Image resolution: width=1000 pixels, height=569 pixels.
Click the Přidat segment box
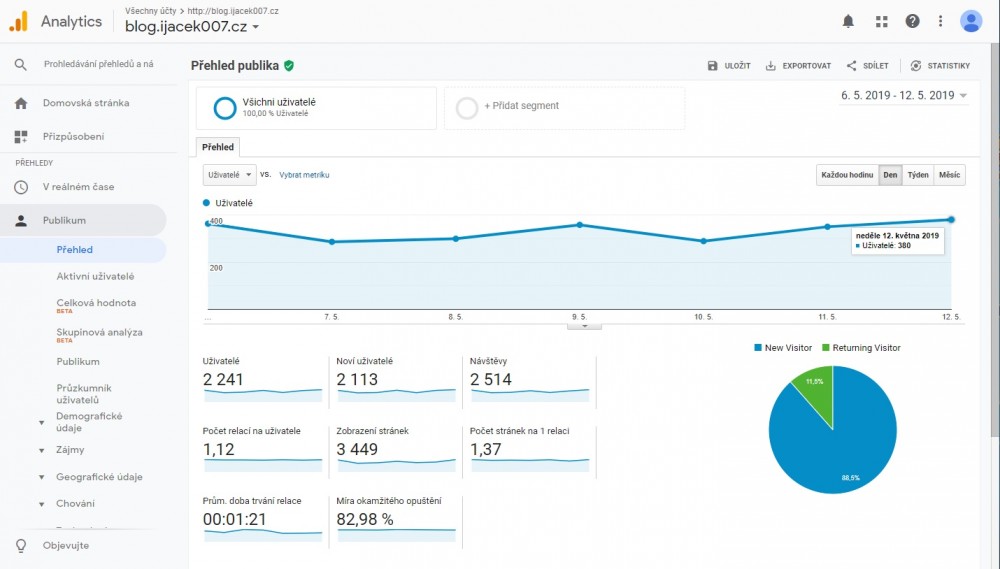(564, 107)
